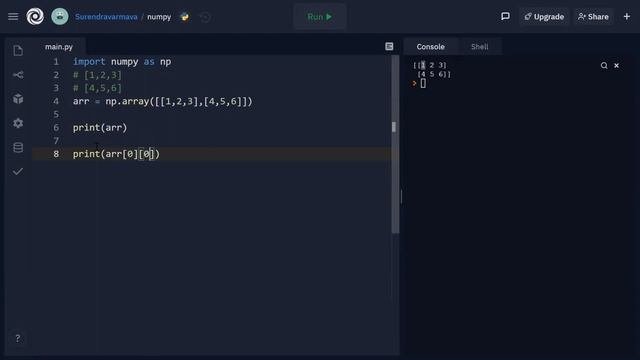Clear the console with X icon
640x360 pixels.
point(616,65)
